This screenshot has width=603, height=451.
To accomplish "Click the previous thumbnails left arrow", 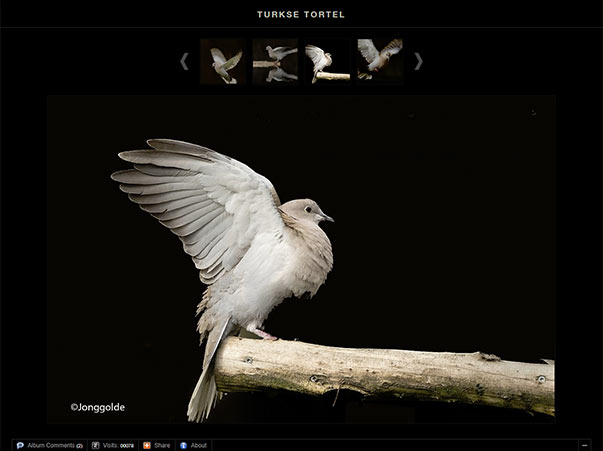I will tap(184, 61).
